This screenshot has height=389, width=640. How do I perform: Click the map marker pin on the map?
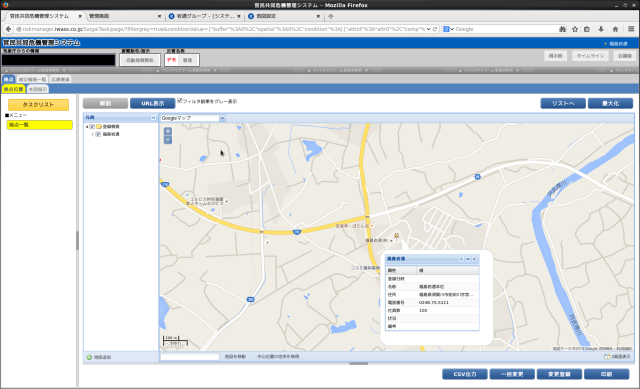click(x=396, y=236)
